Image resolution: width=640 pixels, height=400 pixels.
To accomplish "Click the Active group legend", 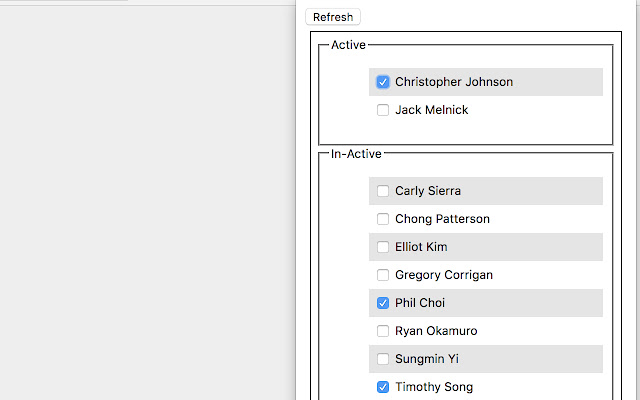I will 348,45.
